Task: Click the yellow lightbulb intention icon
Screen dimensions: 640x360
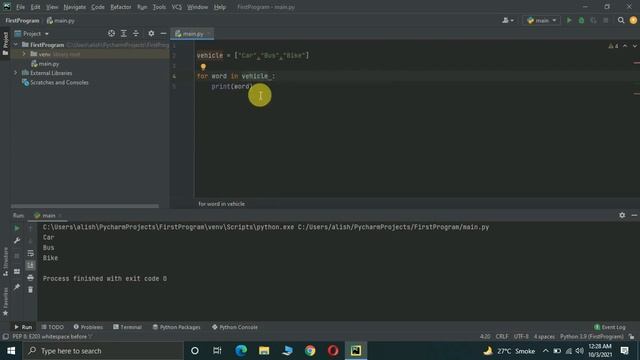Action: [203, 67]
